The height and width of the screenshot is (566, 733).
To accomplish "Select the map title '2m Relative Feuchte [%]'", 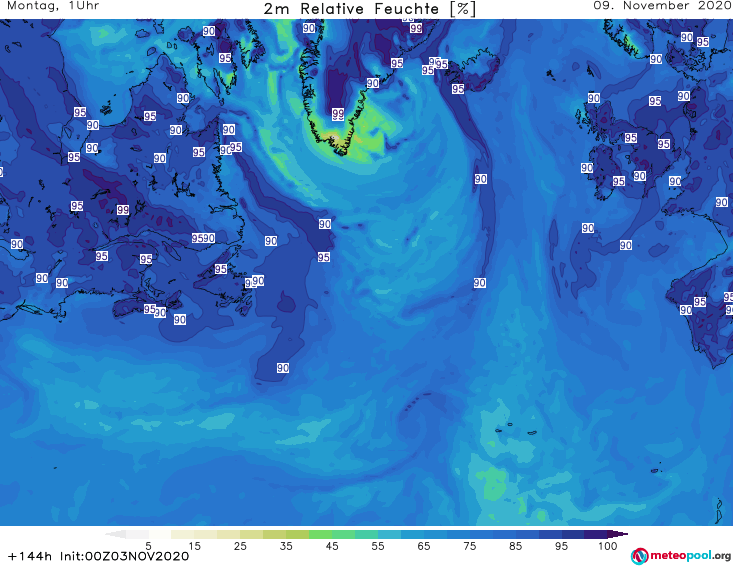I will coord(370,9).
